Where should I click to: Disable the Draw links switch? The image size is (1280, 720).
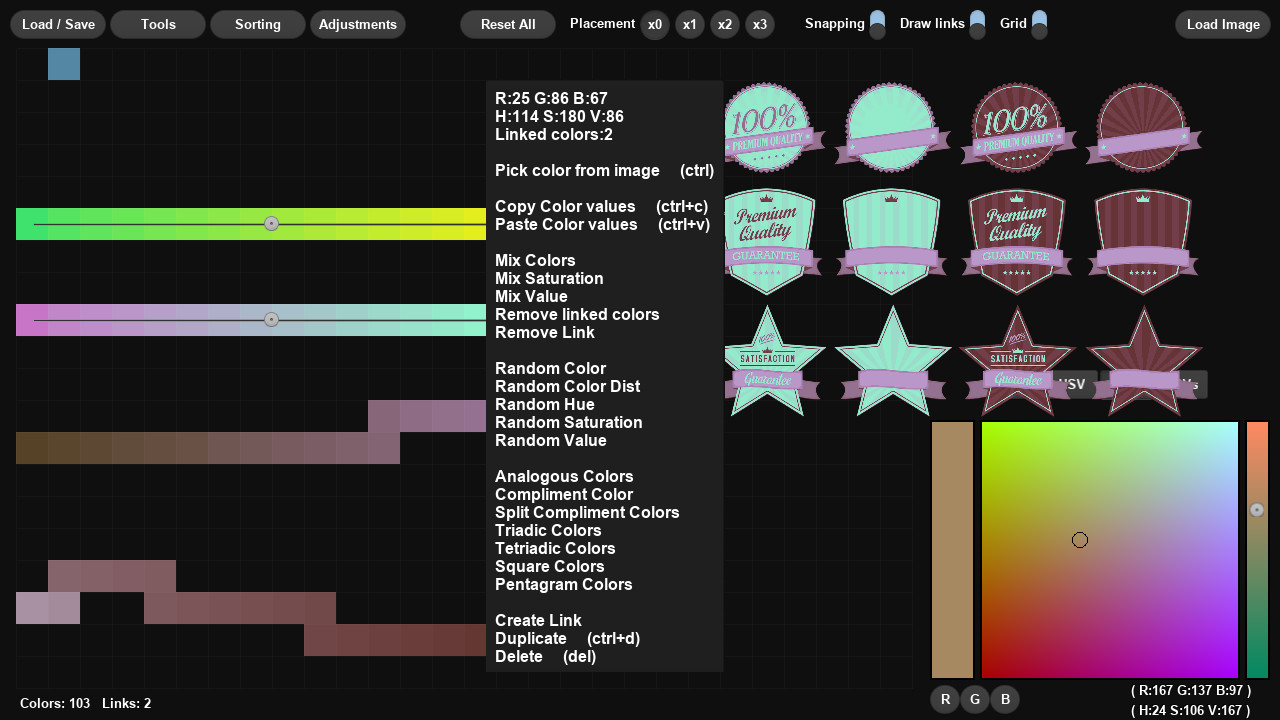(977, 24)
